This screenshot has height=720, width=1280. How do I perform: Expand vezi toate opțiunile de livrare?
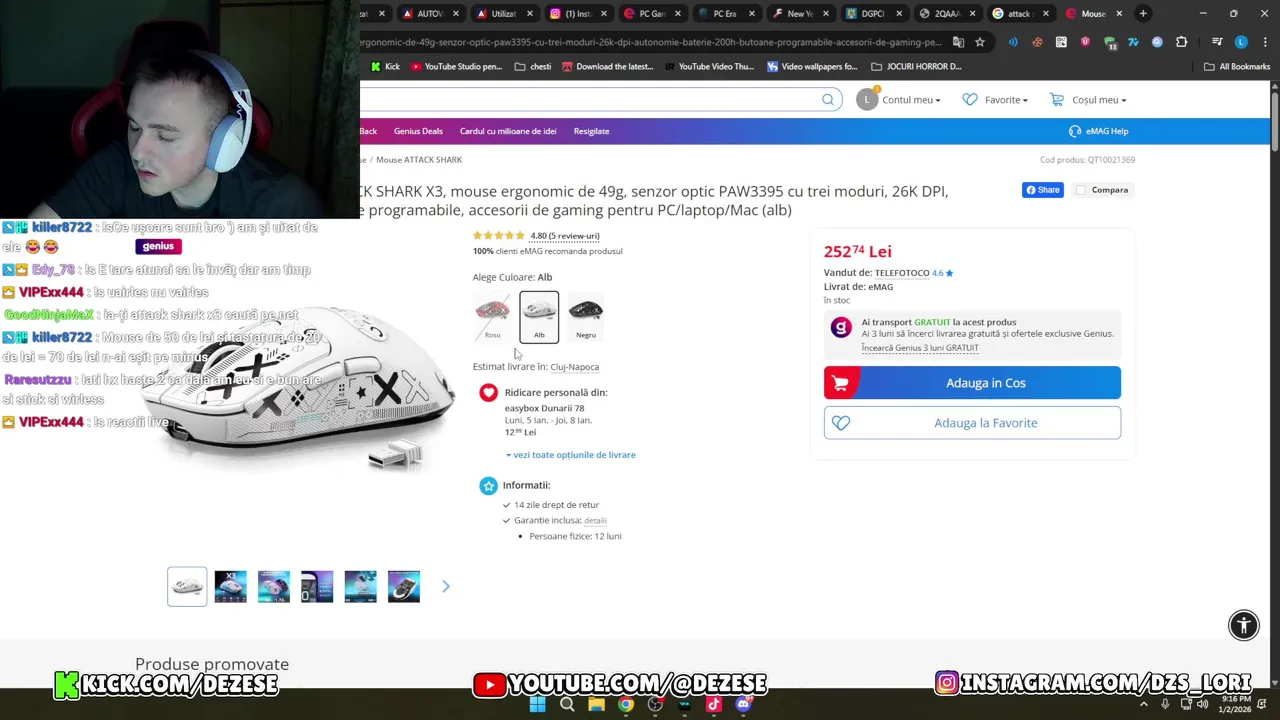570,455
